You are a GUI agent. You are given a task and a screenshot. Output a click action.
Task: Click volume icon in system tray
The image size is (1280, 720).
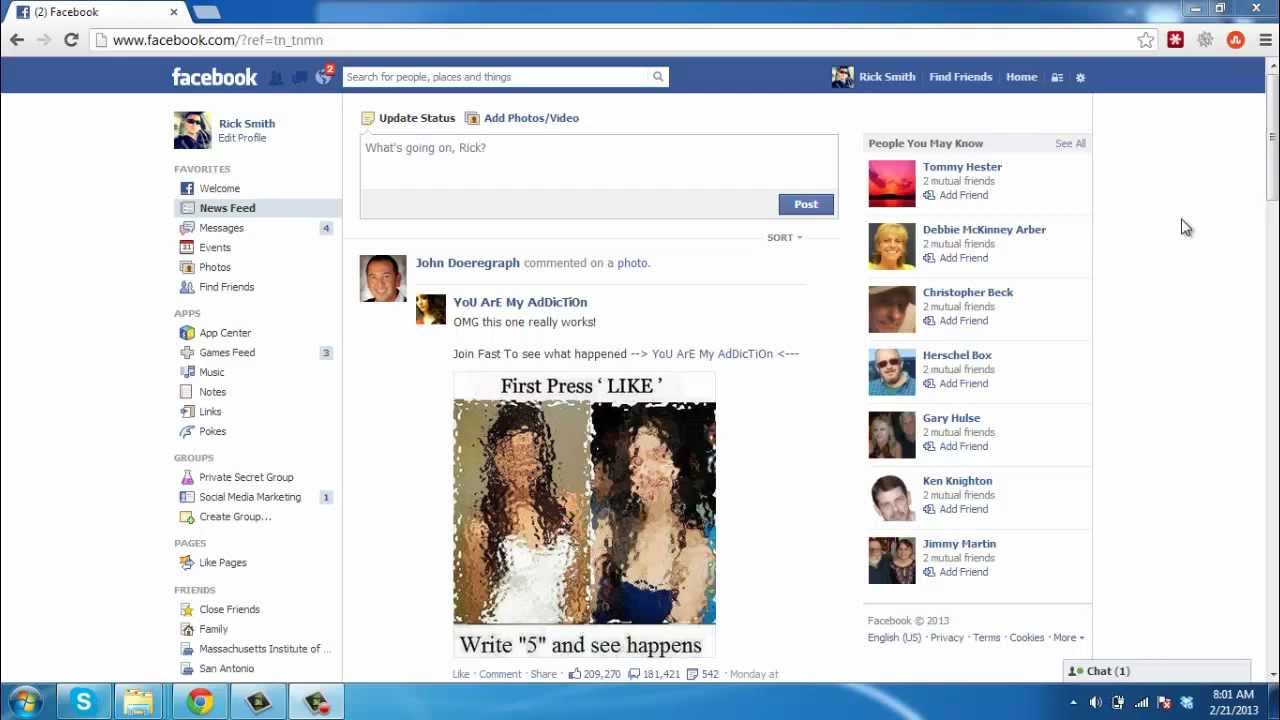1095,702
